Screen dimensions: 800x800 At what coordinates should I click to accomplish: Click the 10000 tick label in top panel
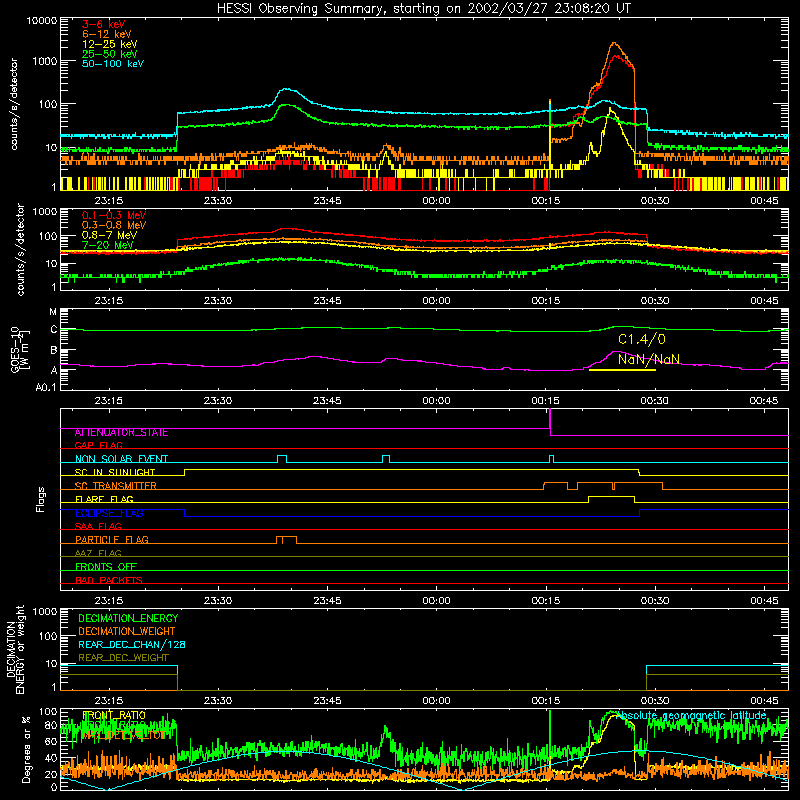pyautogui.click(x=42, y=21)
